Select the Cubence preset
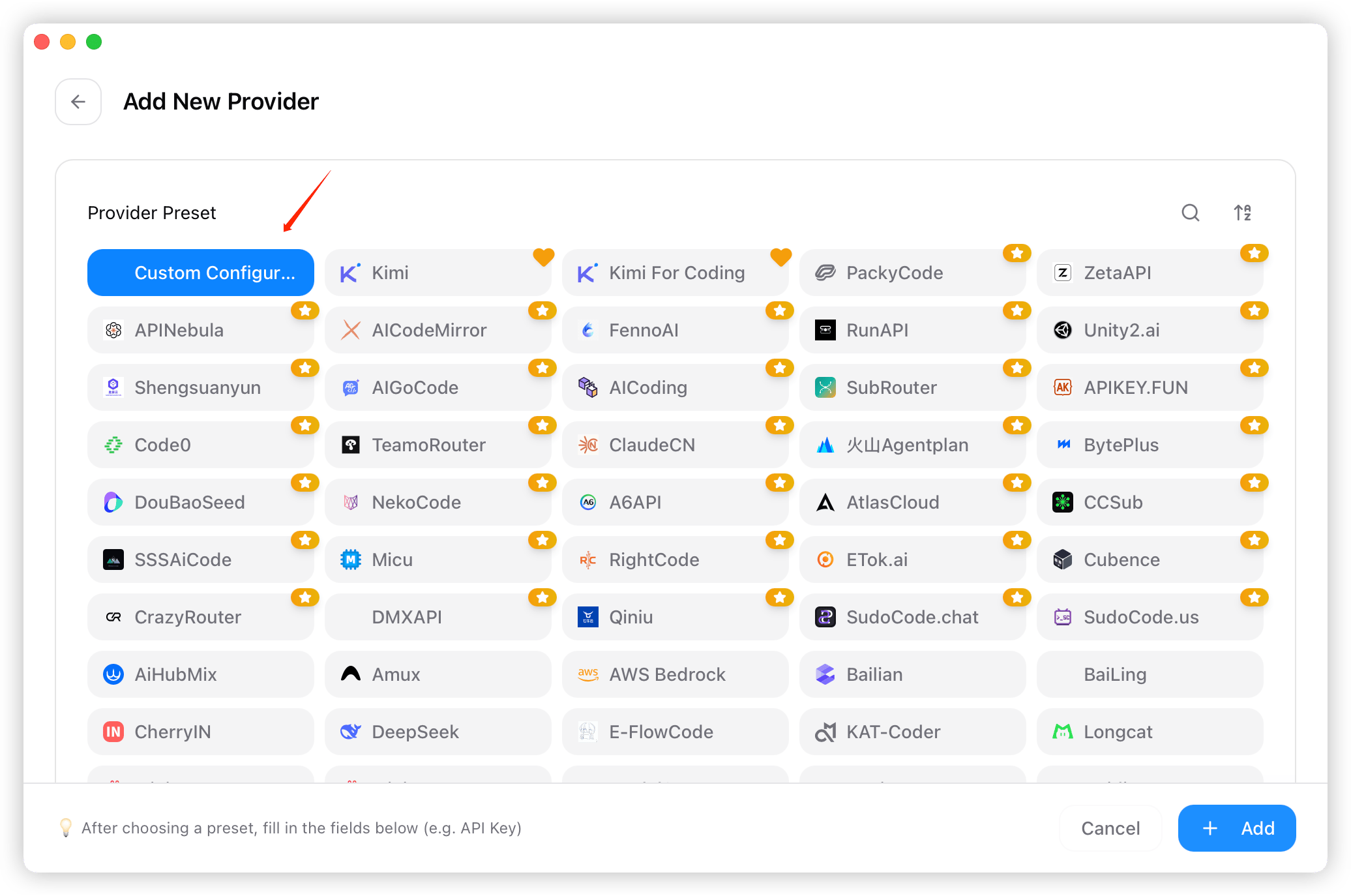Screen dimensions: 1351x896 [x=1150, y=560]
